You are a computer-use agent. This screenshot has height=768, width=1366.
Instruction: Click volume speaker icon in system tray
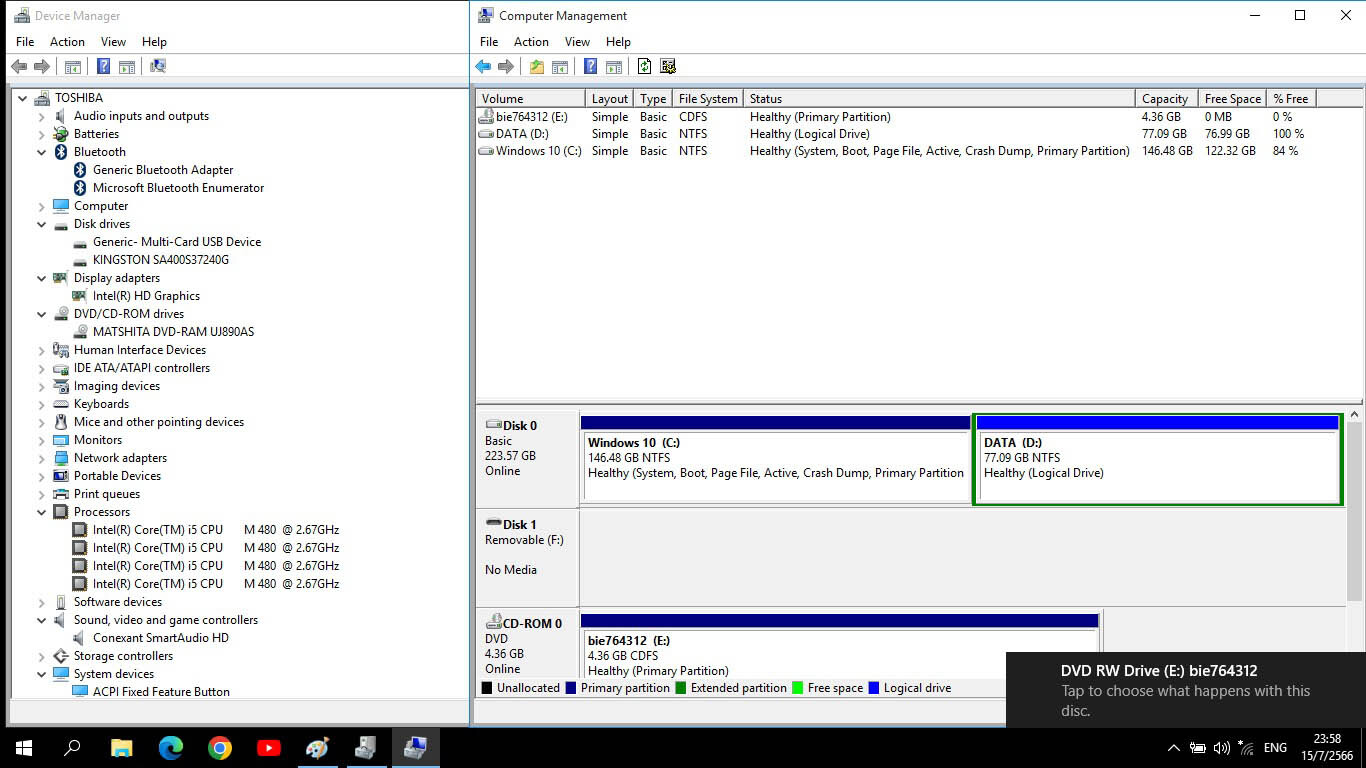click(1221, 748)
